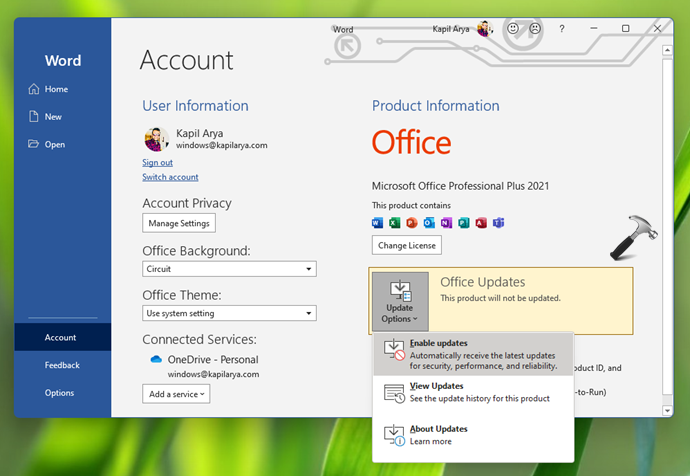The height and width of the screenshot is (476, 690).
Task: Open the Office Background dropdown set to Circuit
Action: point(229,269)
